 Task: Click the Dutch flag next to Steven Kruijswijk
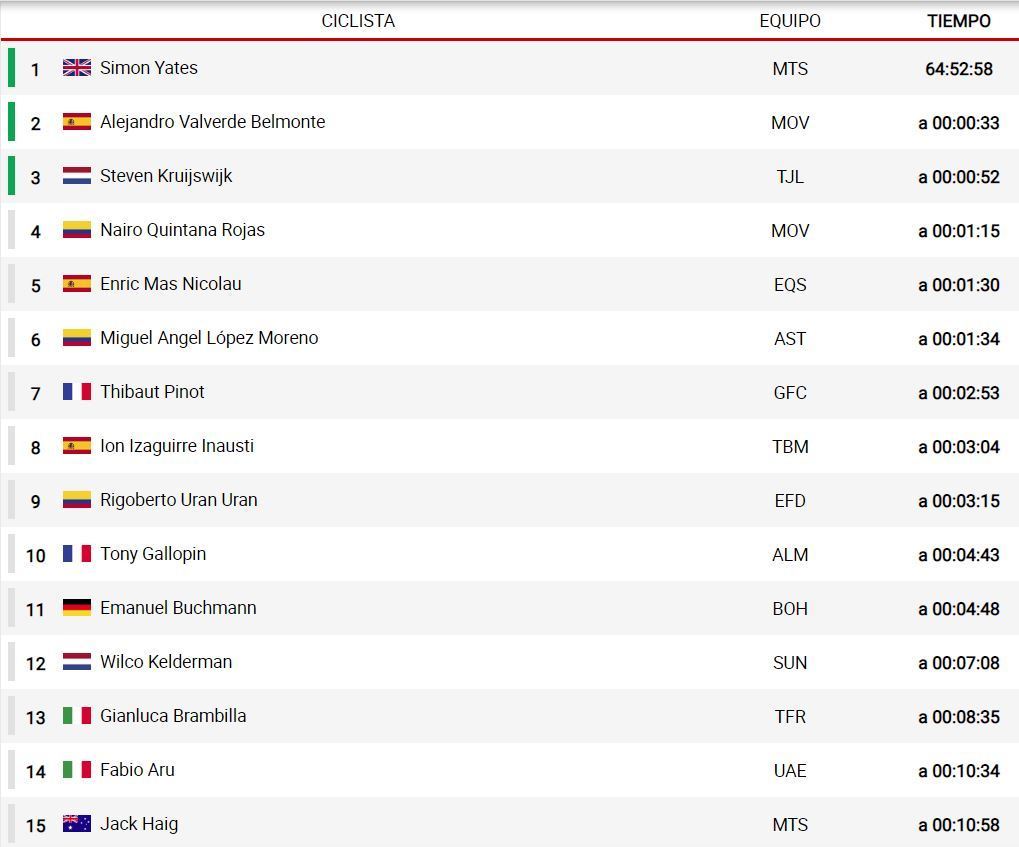[x=77, y=176]
